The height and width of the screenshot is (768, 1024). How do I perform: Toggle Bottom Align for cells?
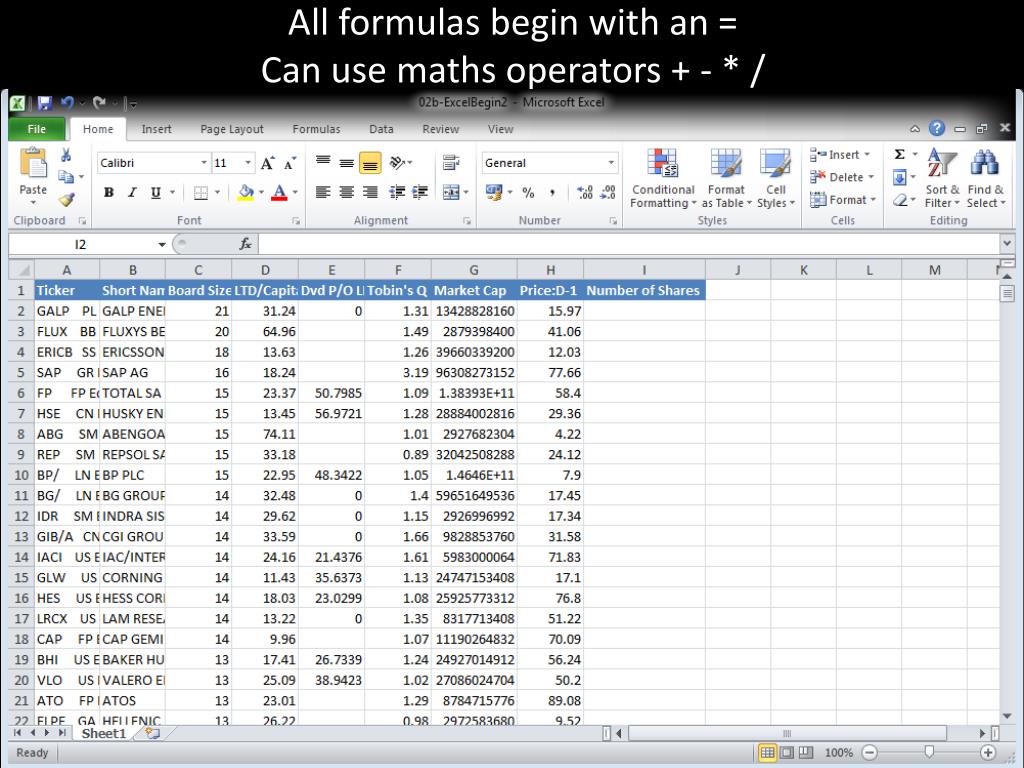pos(370,162)
